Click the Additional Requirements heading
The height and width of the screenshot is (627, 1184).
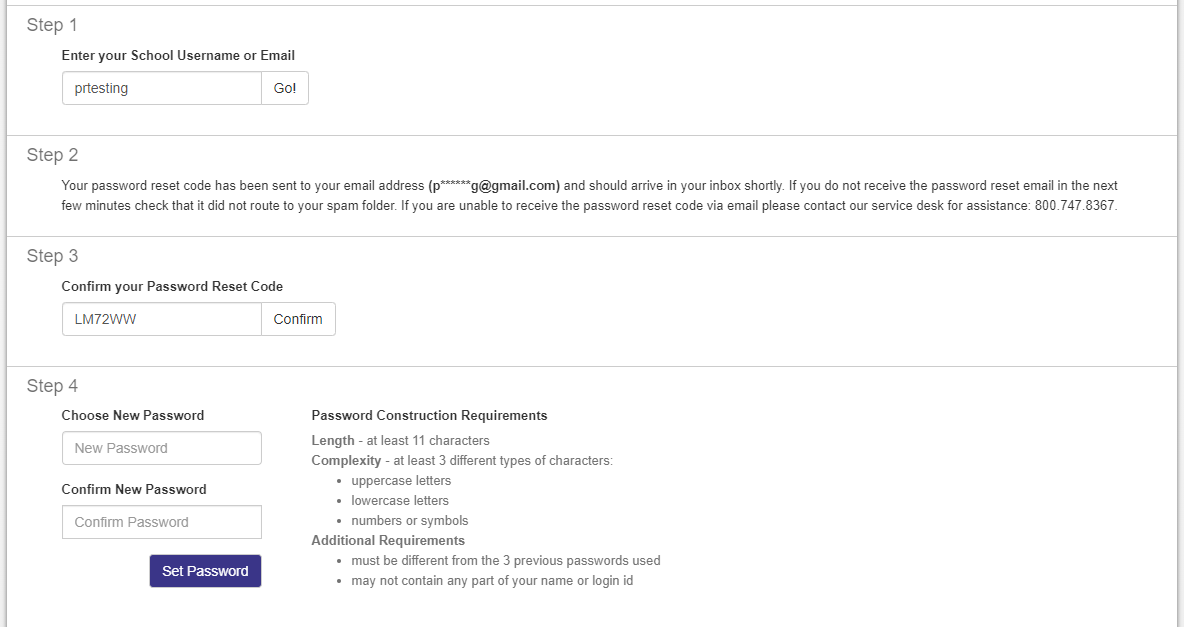[388, 540]
